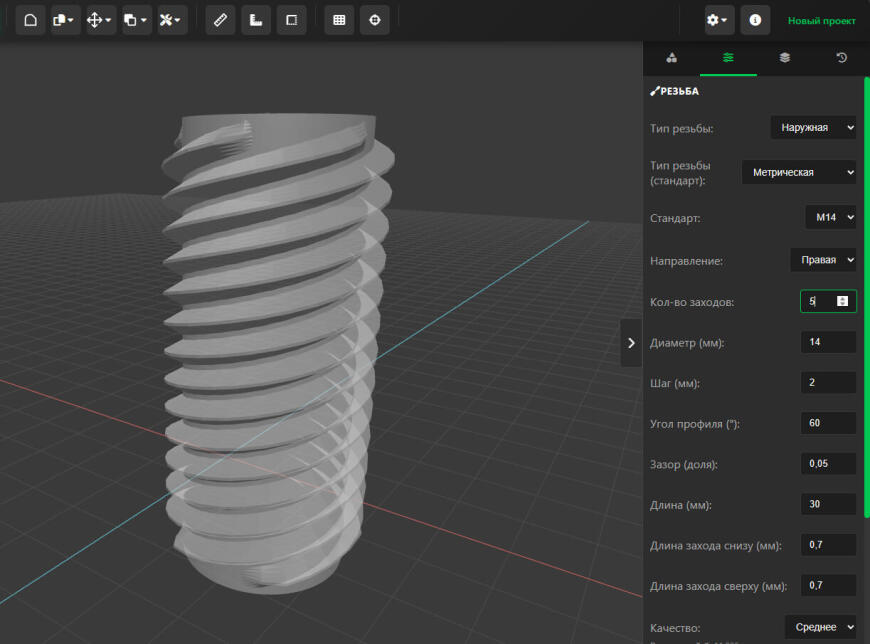Click the Направление label
This screenshot has width=870, height=644.
(686, 261)
